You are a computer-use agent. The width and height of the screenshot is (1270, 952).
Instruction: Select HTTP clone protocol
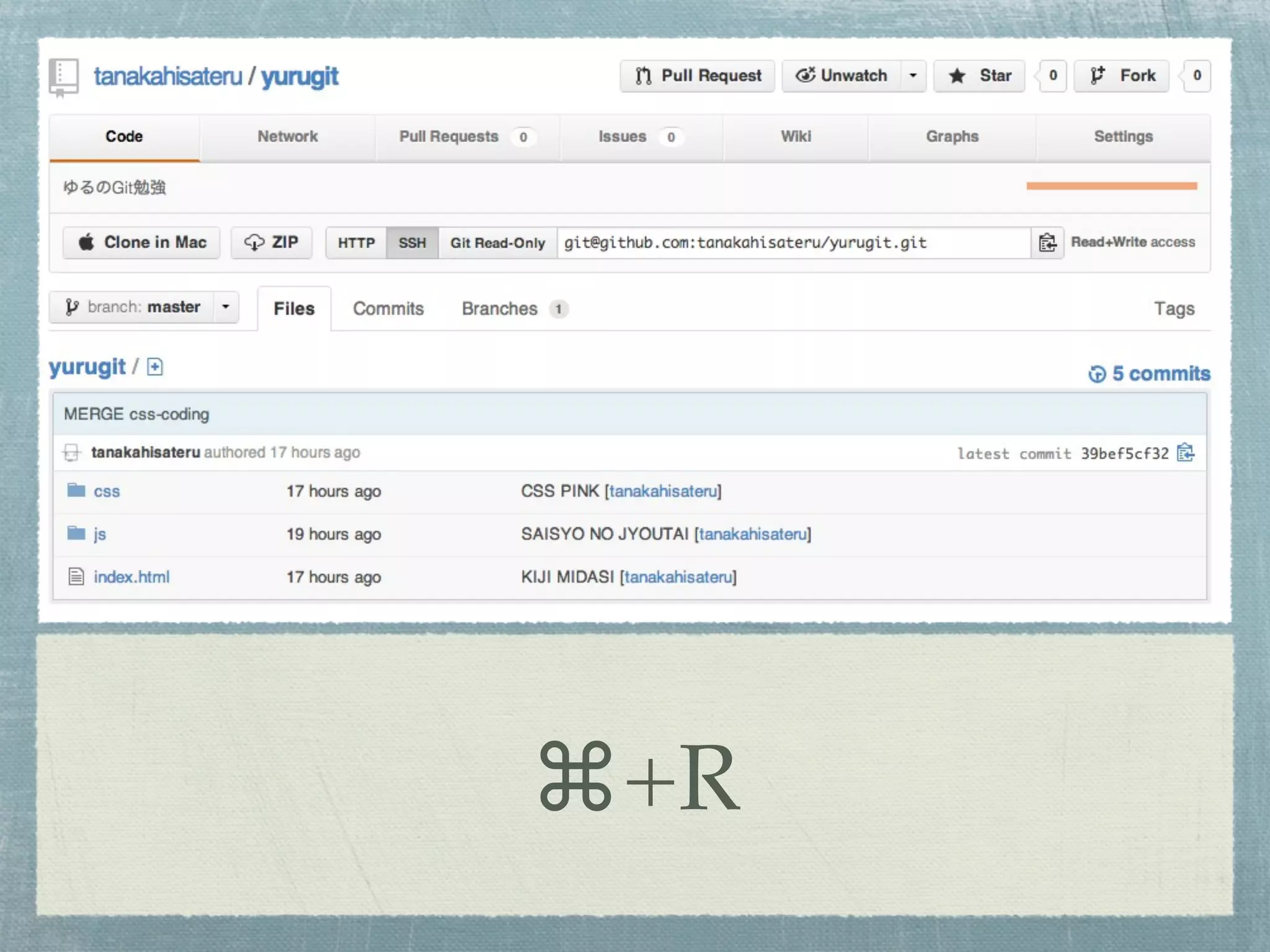(356, 242)
